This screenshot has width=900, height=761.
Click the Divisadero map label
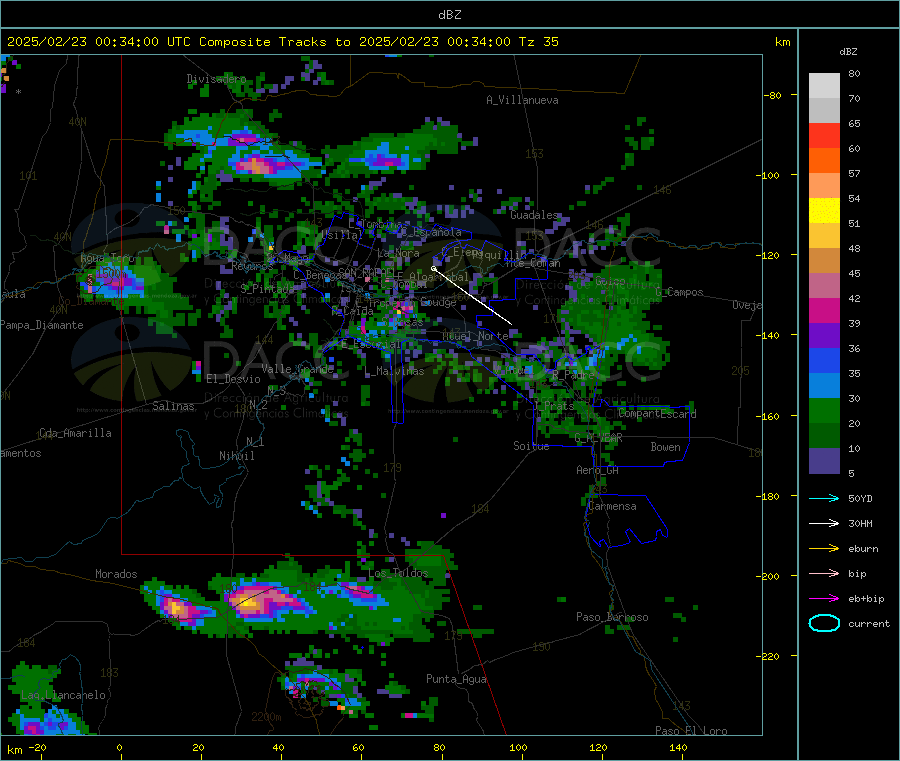tap(216, 79)
